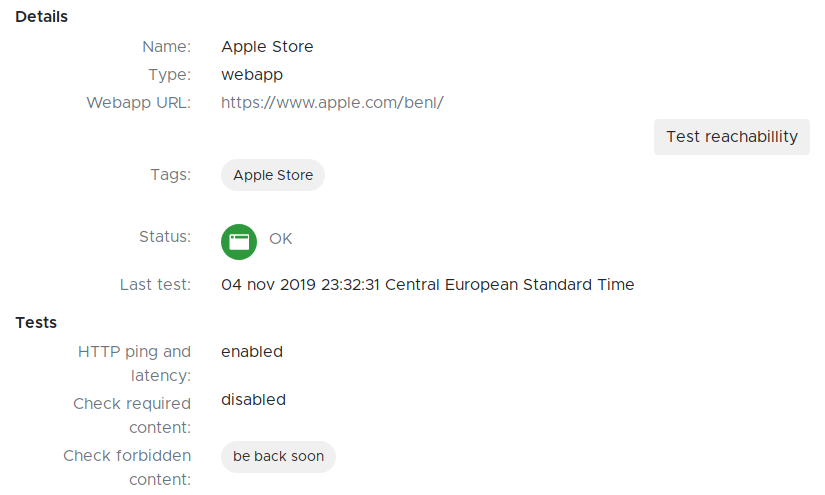Click the webapp type value
Viewport: 825px width, 495px height.
click(x=252, y=74)
